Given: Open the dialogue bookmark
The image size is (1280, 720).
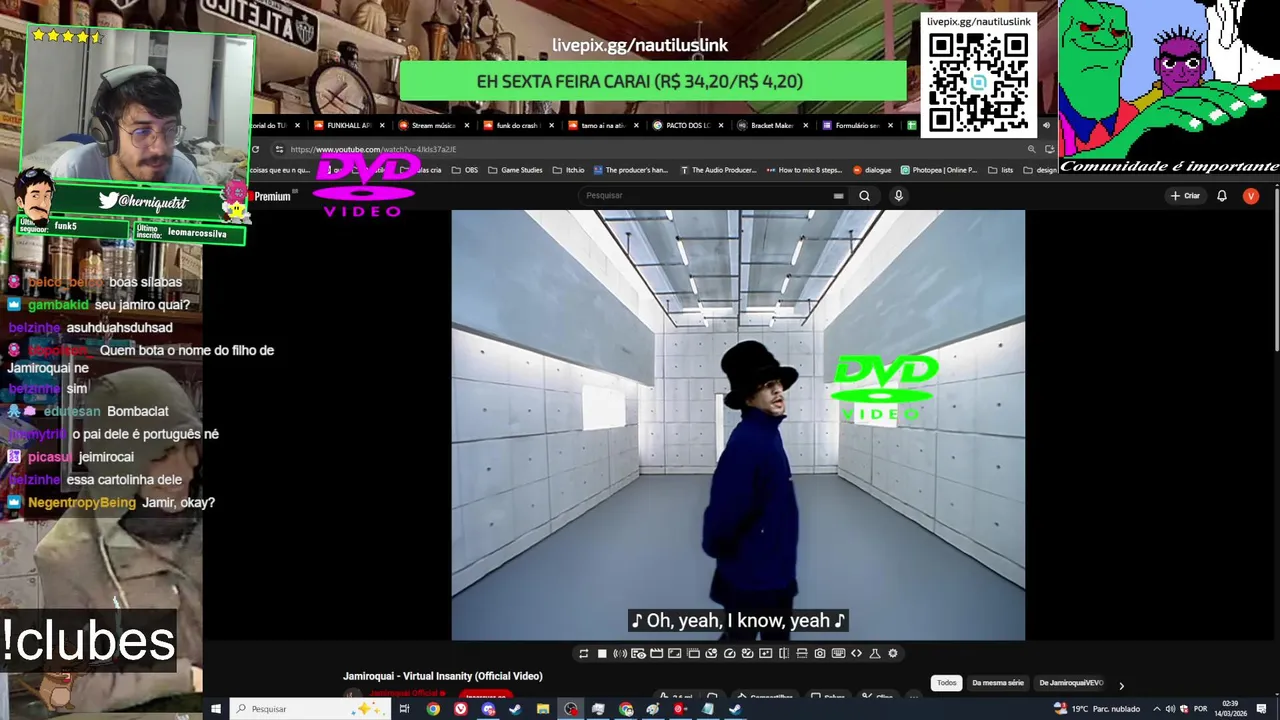Looking at the screenshot, I should click(x=872, y=170).
